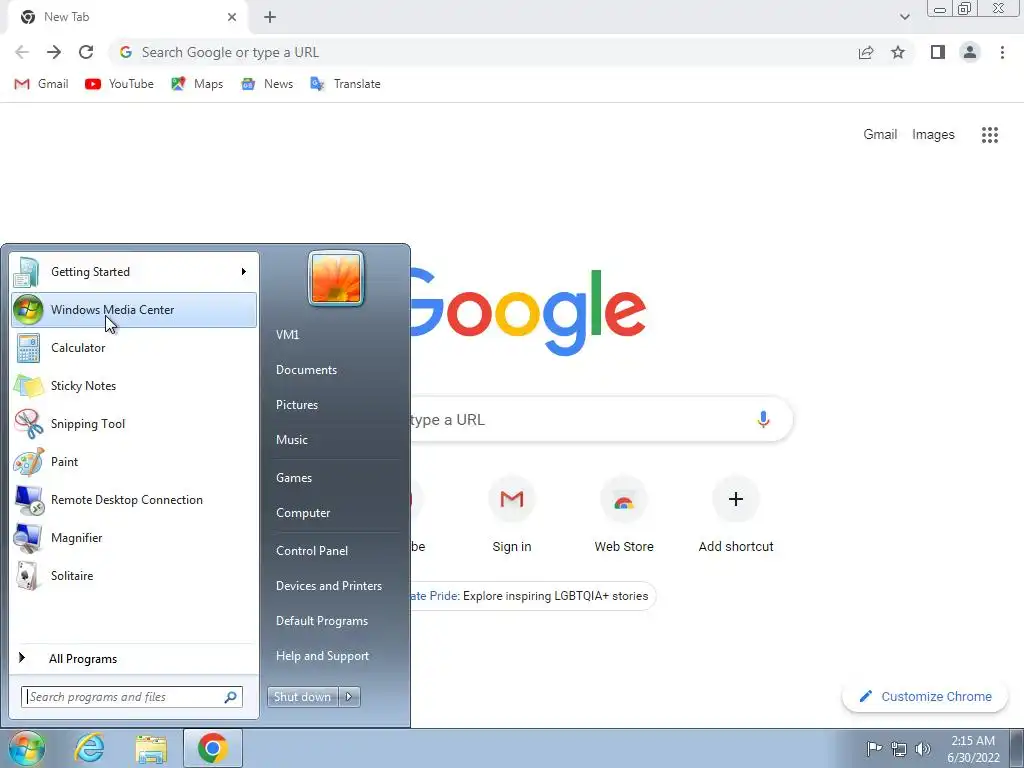Select the New Tab tab
Image resolution: width=1024 pixels, height=768 pixels.
click(127, 18)
